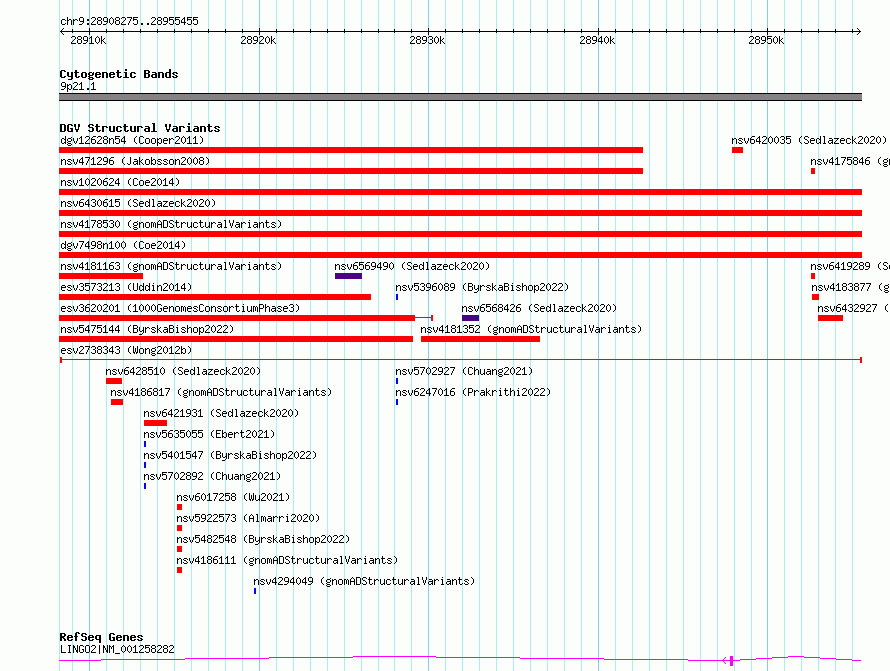Open nsv4181352 (gnomADStructuralVariants) label
This screenshot has width=890, height=671.
pyautogui.click(x=531, y=329)
